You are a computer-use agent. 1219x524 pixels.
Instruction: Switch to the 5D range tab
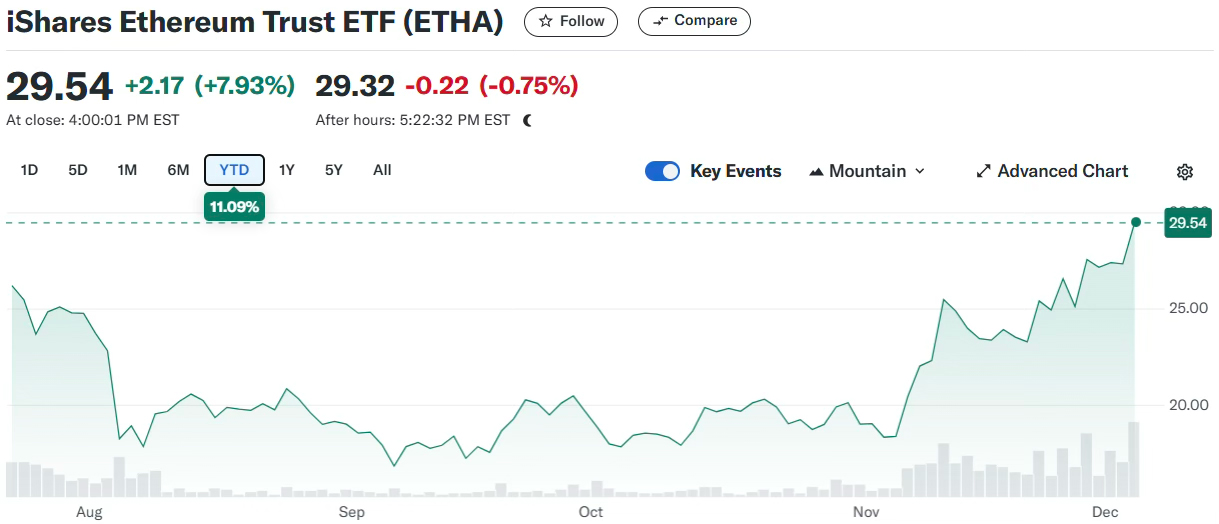pos(78,170)
